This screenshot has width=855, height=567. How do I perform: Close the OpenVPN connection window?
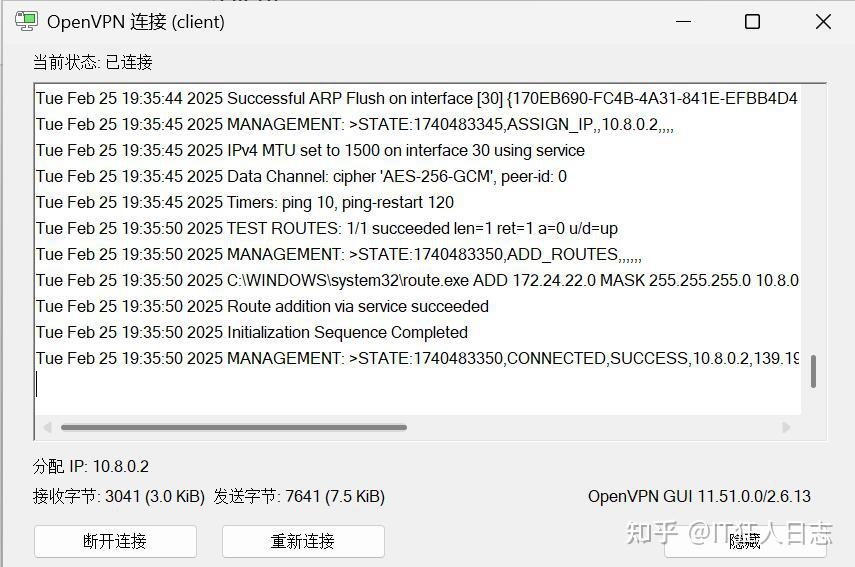(823, 21)
